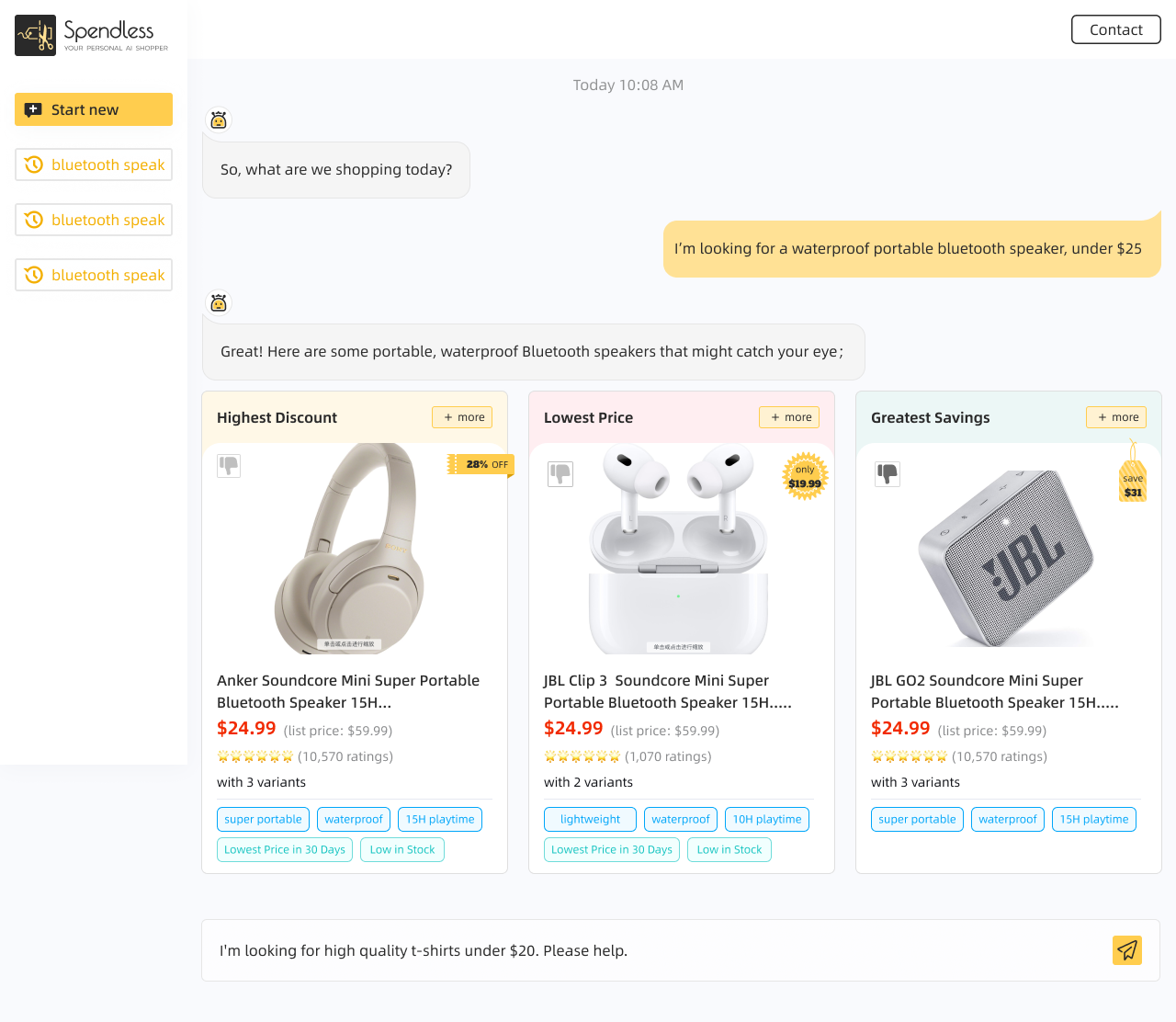This screenshot has width=1176, height=1022.
Task: Click the first bot avatar icon
Action: coord(219,120)
